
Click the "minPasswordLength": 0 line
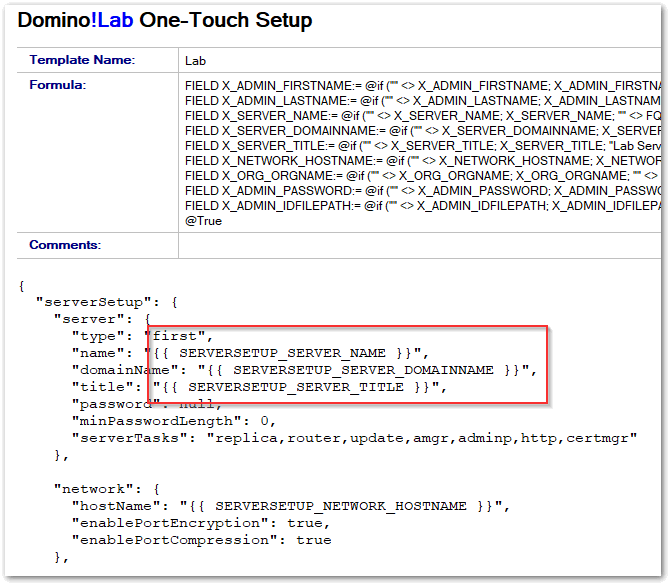[173, 421]
